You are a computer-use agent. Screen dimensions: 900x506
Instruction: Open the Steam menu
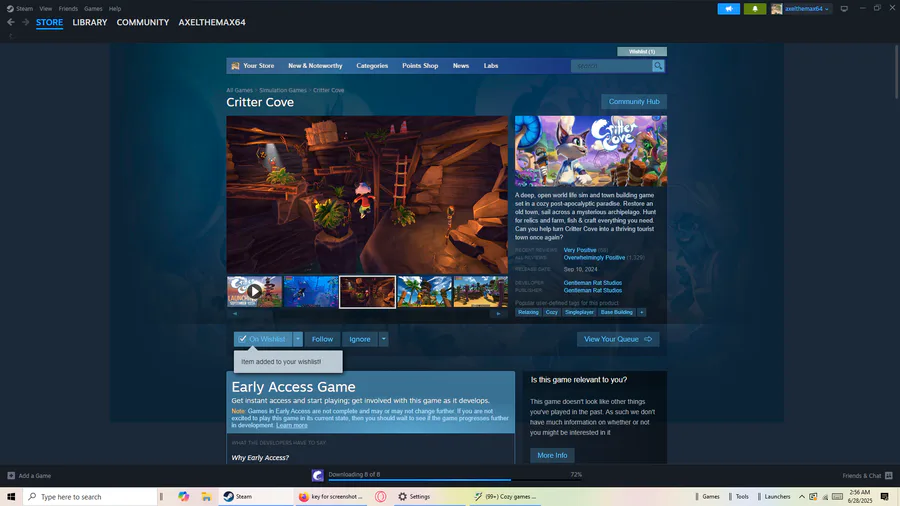pos(24,9)
